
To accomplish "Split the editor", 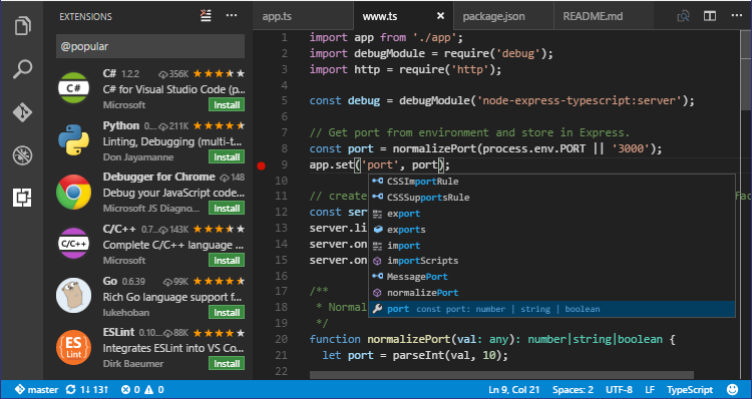I will [x=710, y=16].
